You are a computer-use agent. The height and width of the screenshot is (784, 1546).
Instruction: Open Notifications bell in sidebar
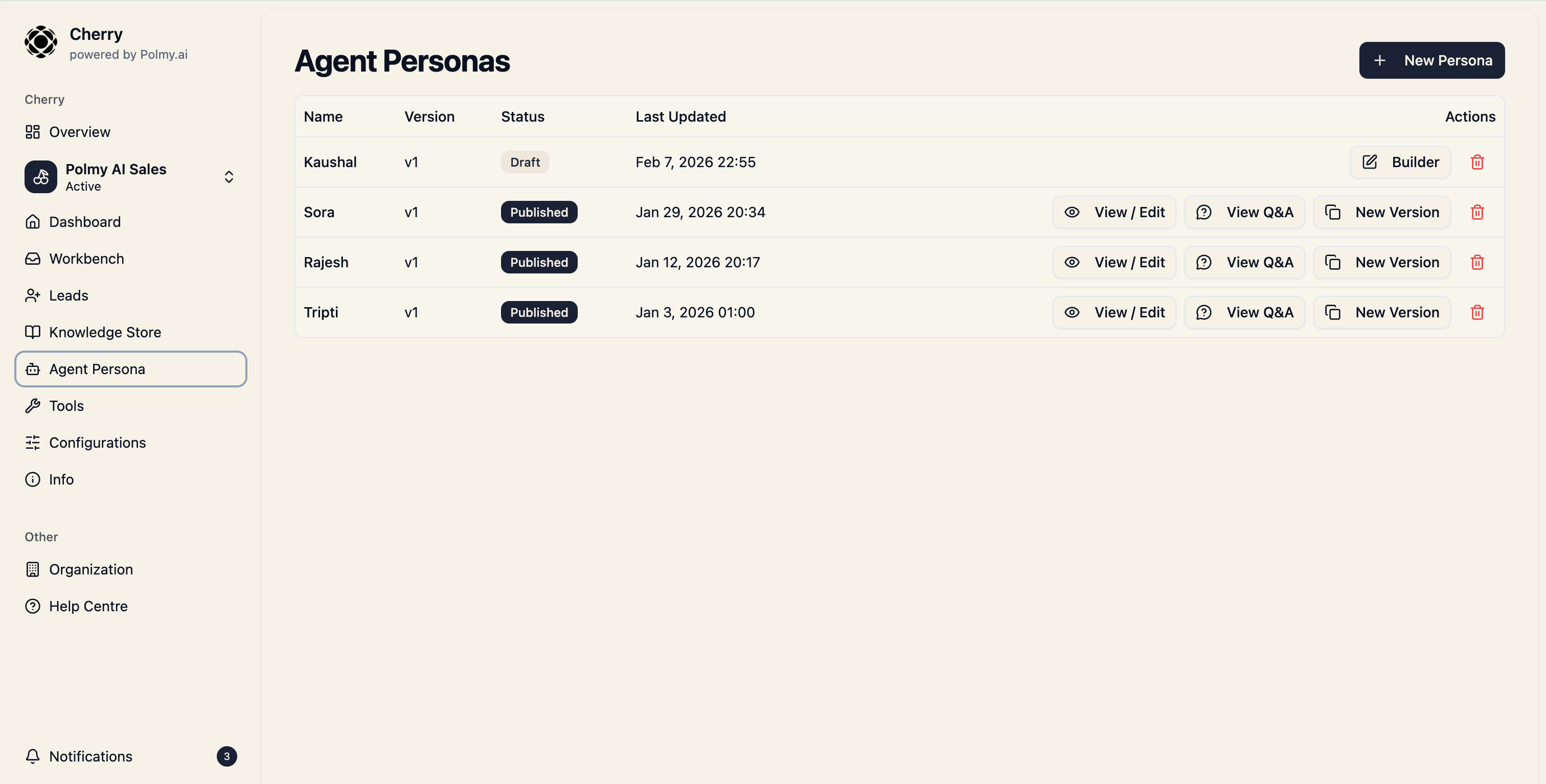pyautogui.click(x=33, y=756)
